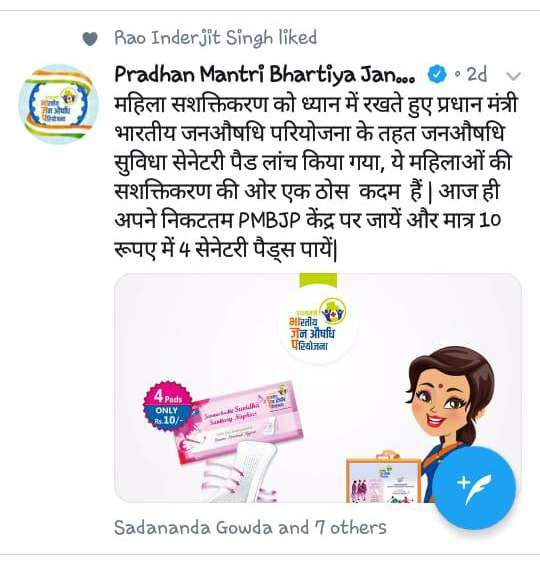Tap the PMBJP mention in tweet text
The height and width of the screenshot is (562, 540).
[x=269, y=220]
